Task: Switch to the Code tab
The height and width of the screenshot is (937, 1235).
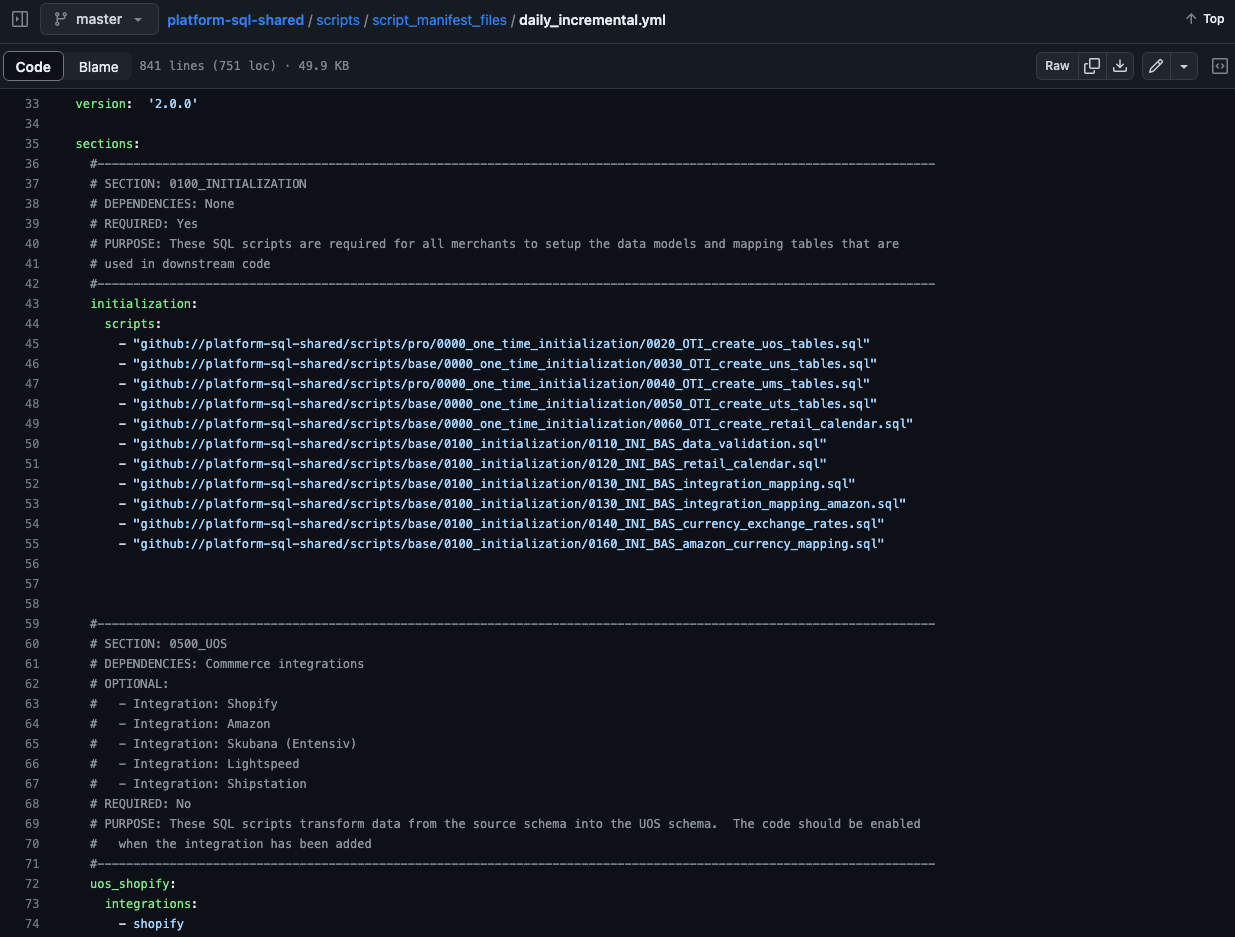Action: pos(33,67)
